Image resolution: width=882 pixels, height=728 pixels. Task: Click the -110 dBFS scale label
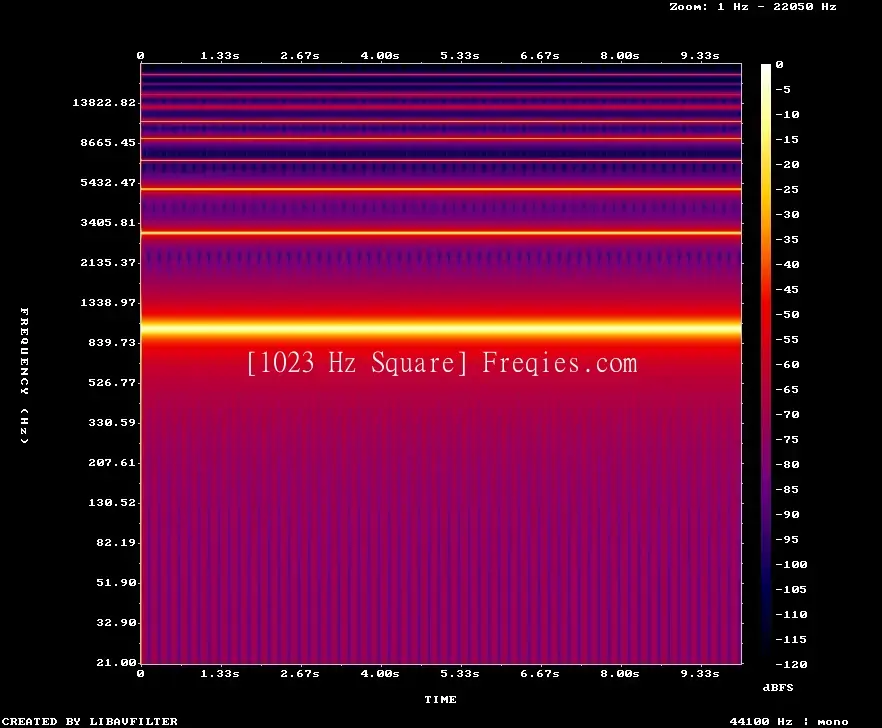pos(791,614)
